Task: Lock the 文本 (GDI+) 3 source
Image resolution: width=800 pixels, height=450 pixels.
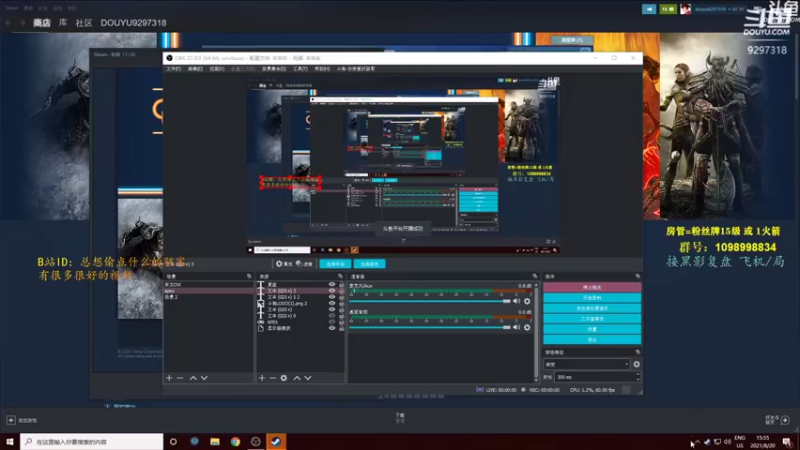Action: [341, 291]
